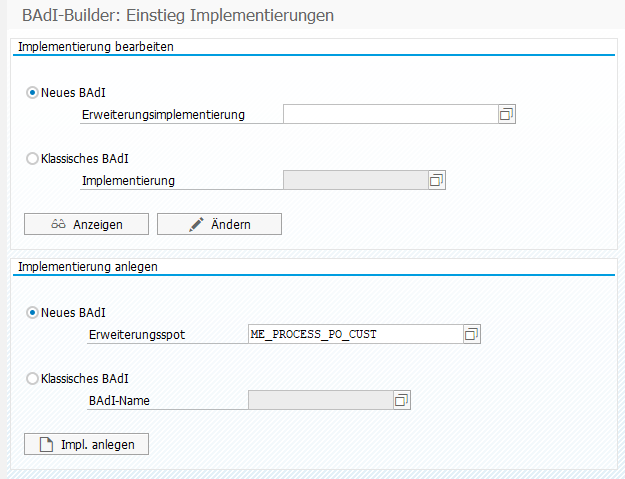Click the greyed BAdI-Name input field

(319, 400)
